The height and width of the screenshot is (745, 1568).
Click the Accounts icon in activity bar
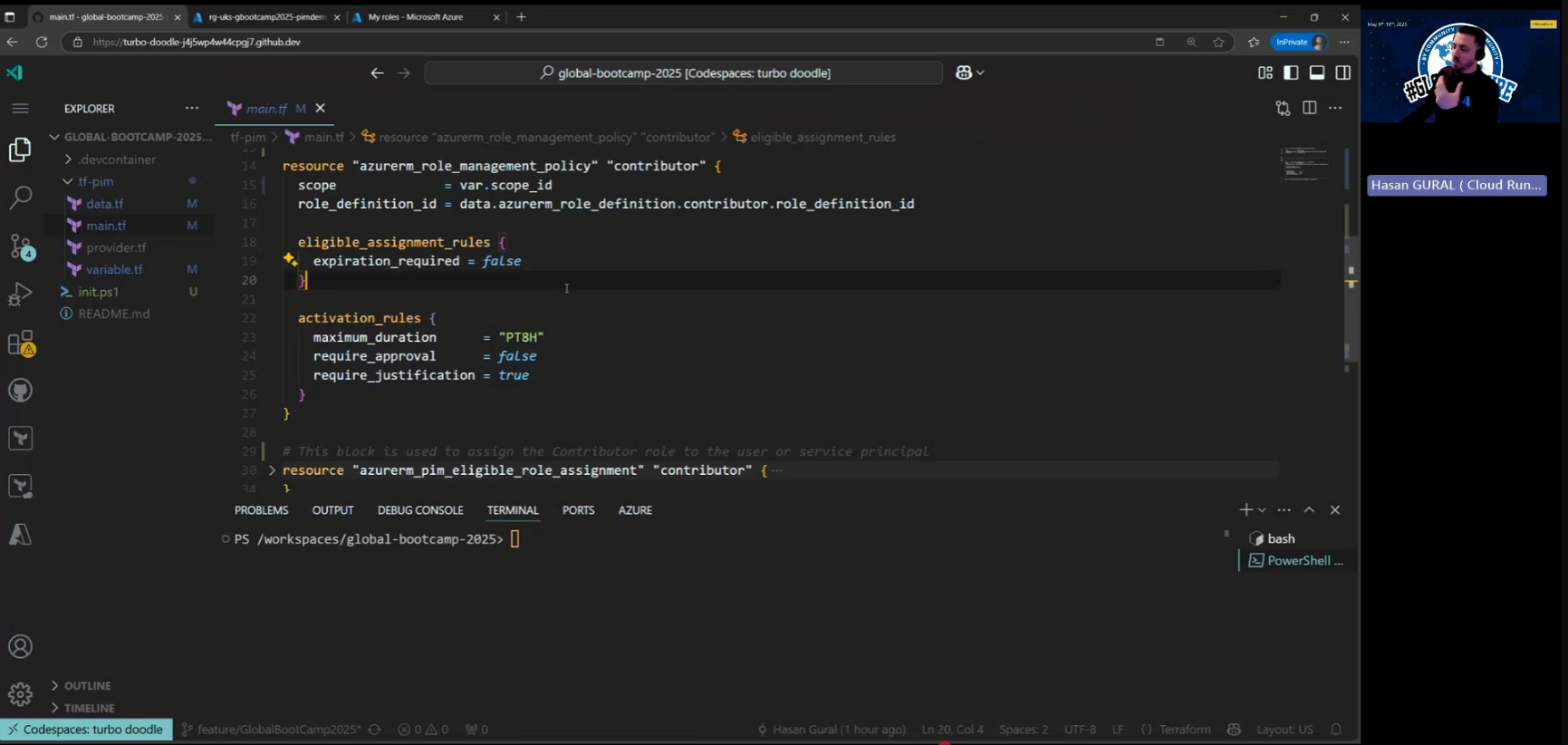(x=20, y=646)
